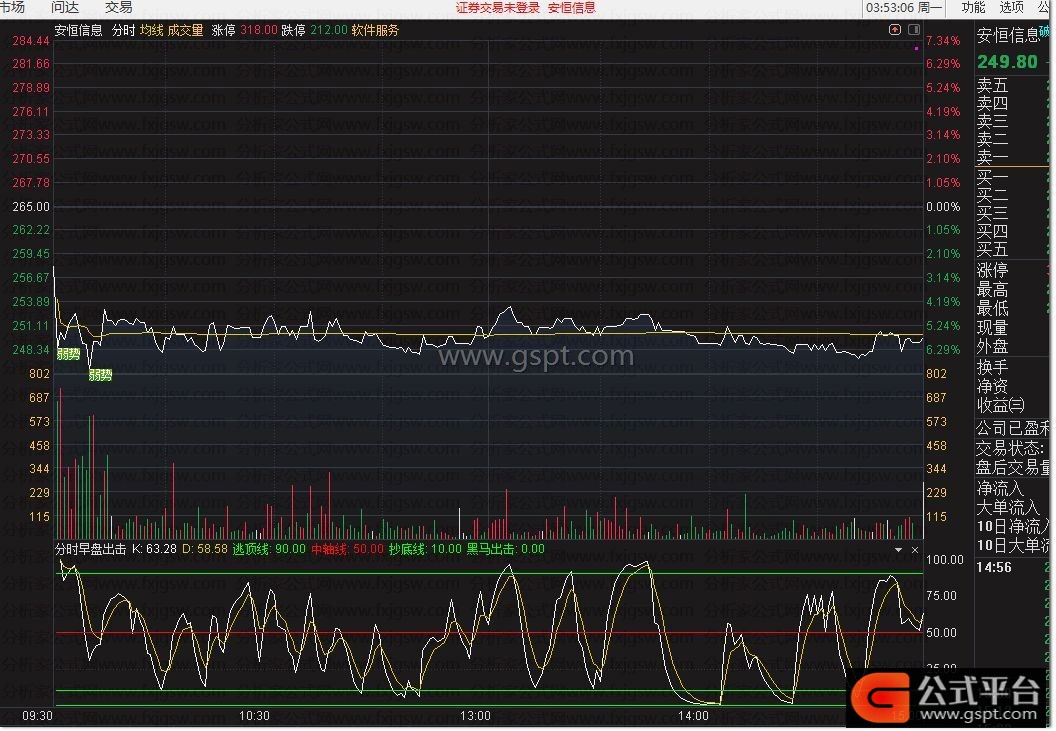Screen dimensions: 1056x731
Task: Click the 09:30 time axis label
Action: click(x=37, y=717)
